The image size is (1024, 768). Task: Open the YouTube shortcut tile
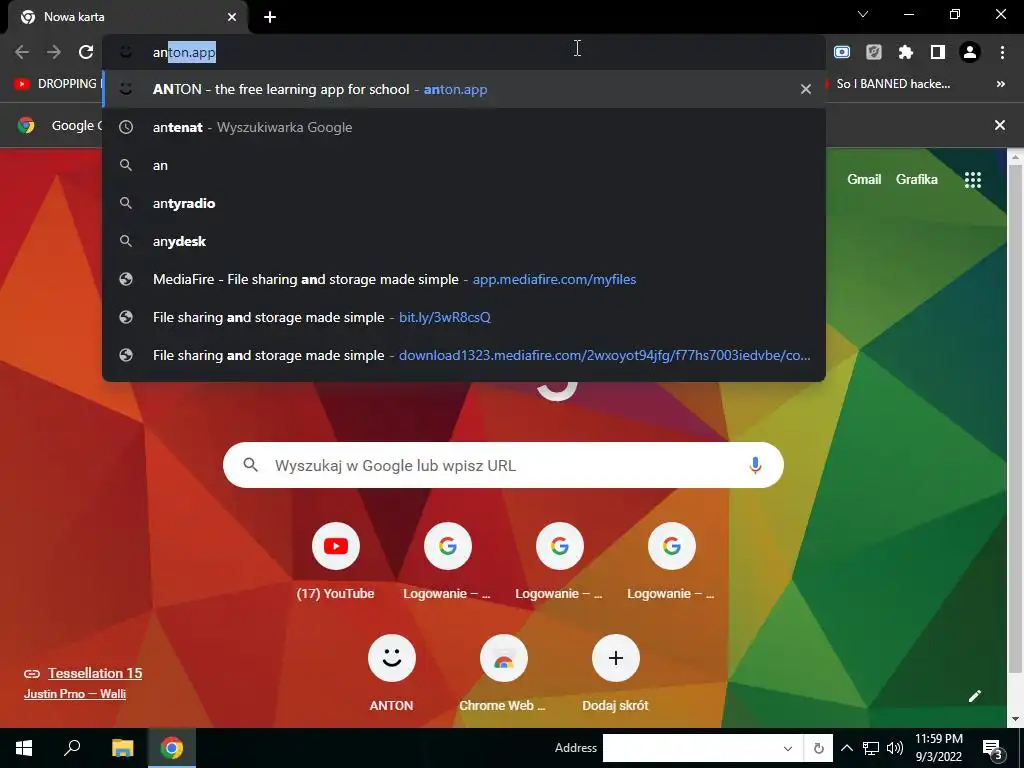[336, 546]
